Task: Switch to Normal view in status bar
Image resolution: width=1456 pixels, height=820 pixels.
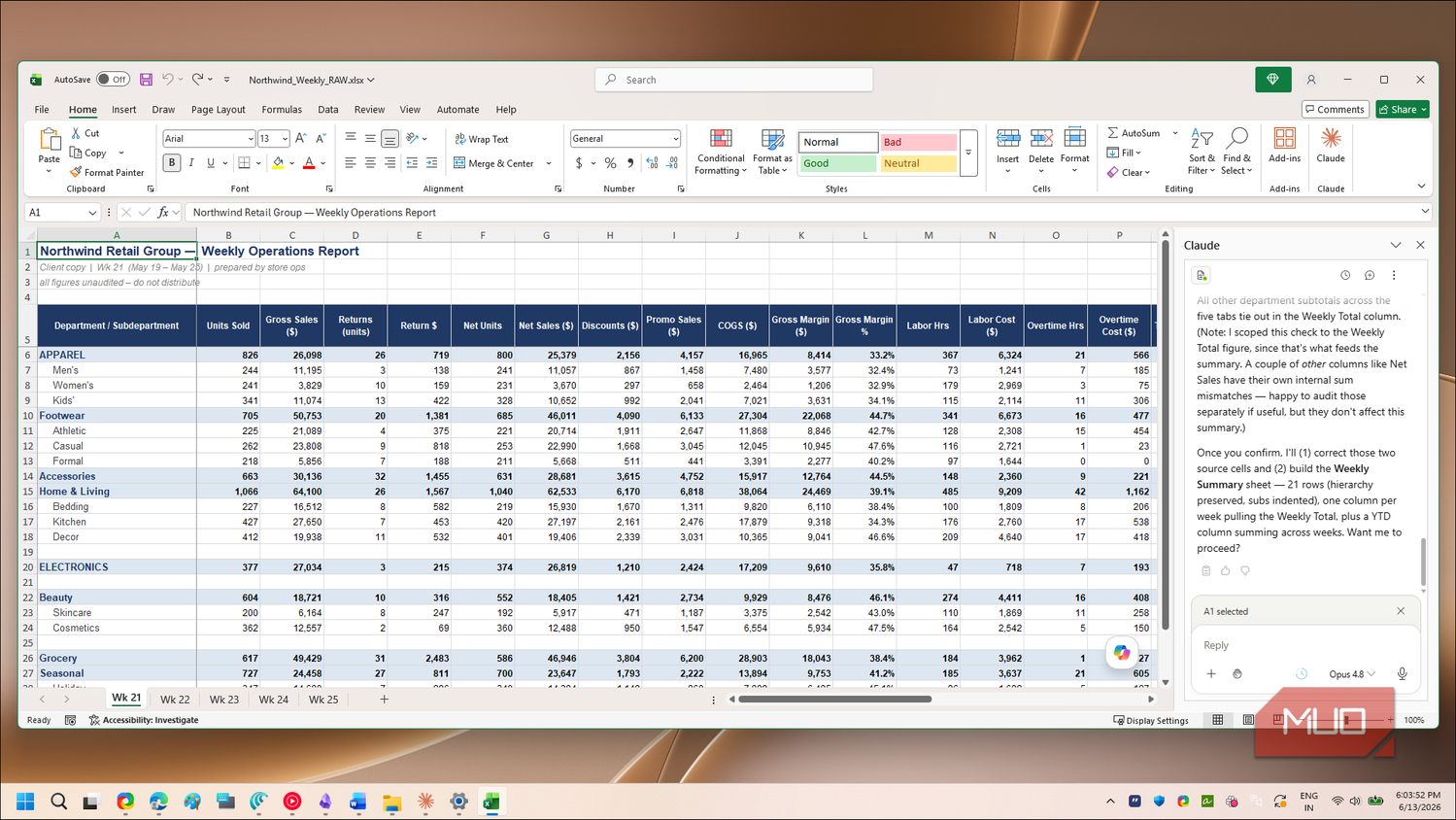Action: [x=1217, y=720]
